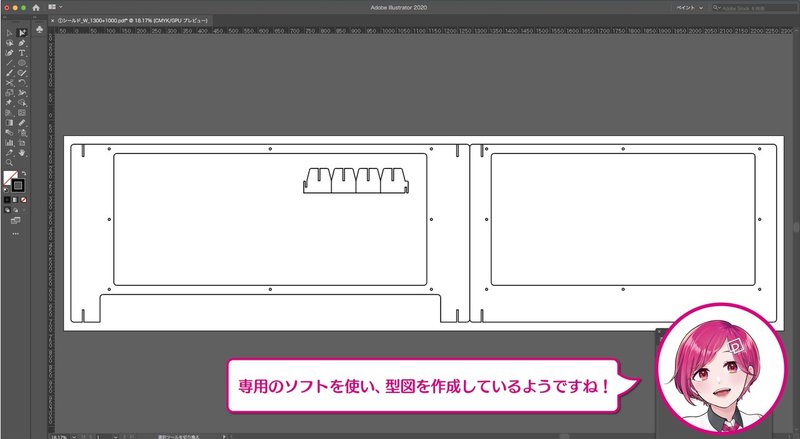The width and height of the screenshot is (800, 439).
Task: Select the Direct Selection tool
Action: tap(22, 33)
